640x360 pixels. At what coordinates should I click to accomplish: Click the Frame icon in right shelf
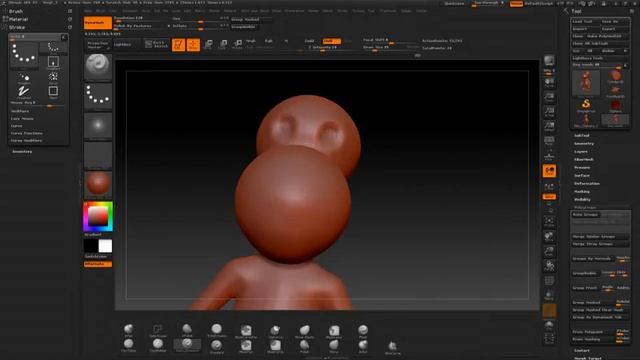click(x=549, y=222)
